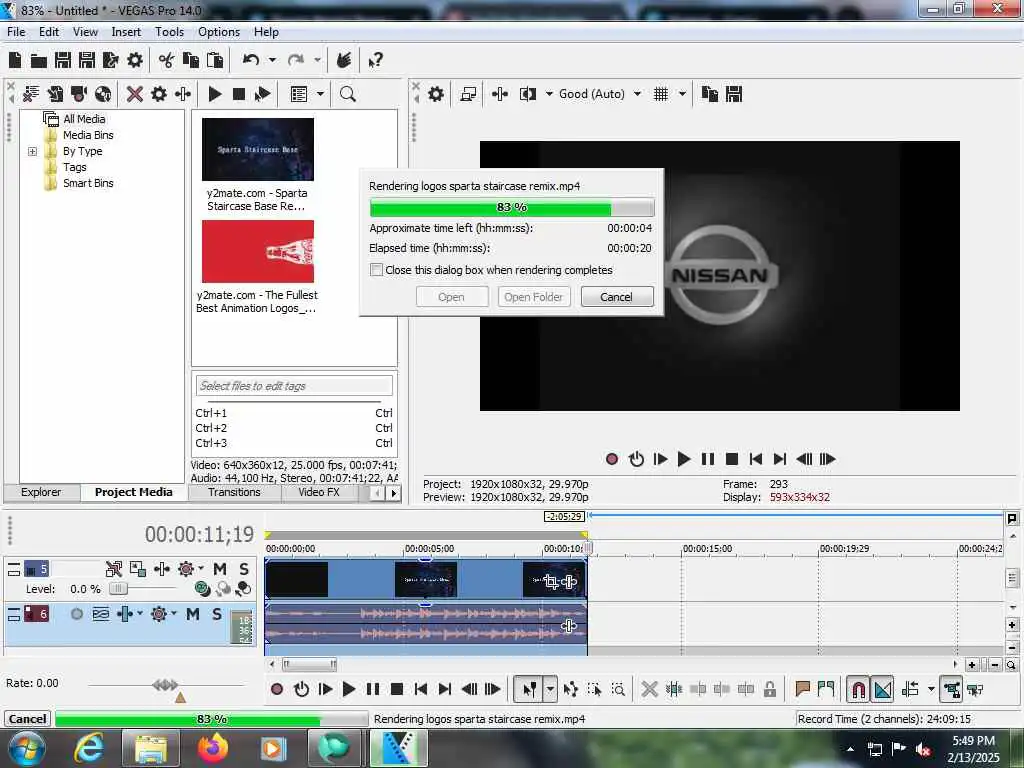Cancel rendering in the render dialog
This screenshot has width=1024, height=768.
tap(616, 296)
